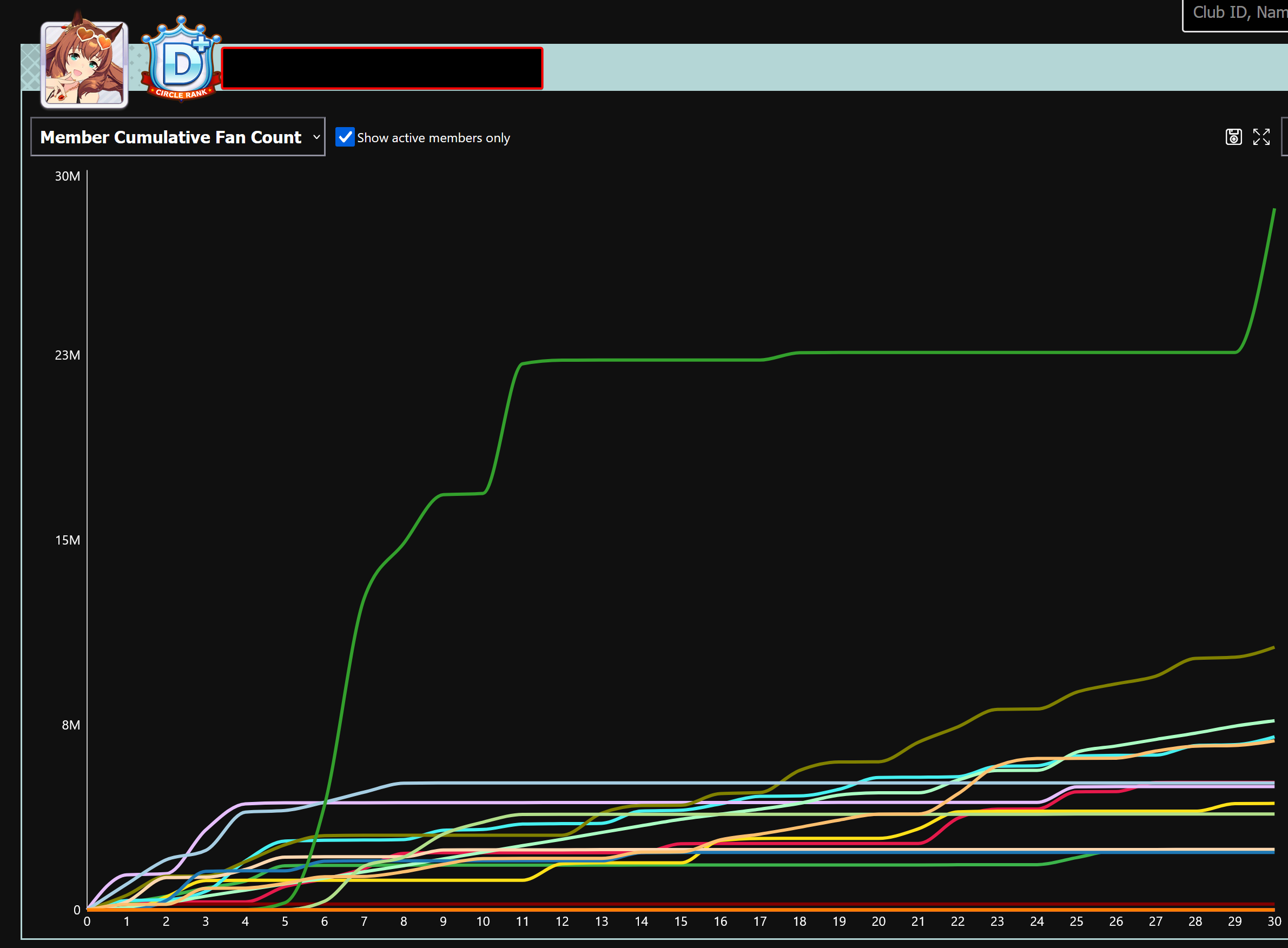Expand the chart to fullscreen

(x=1261, y=137)
